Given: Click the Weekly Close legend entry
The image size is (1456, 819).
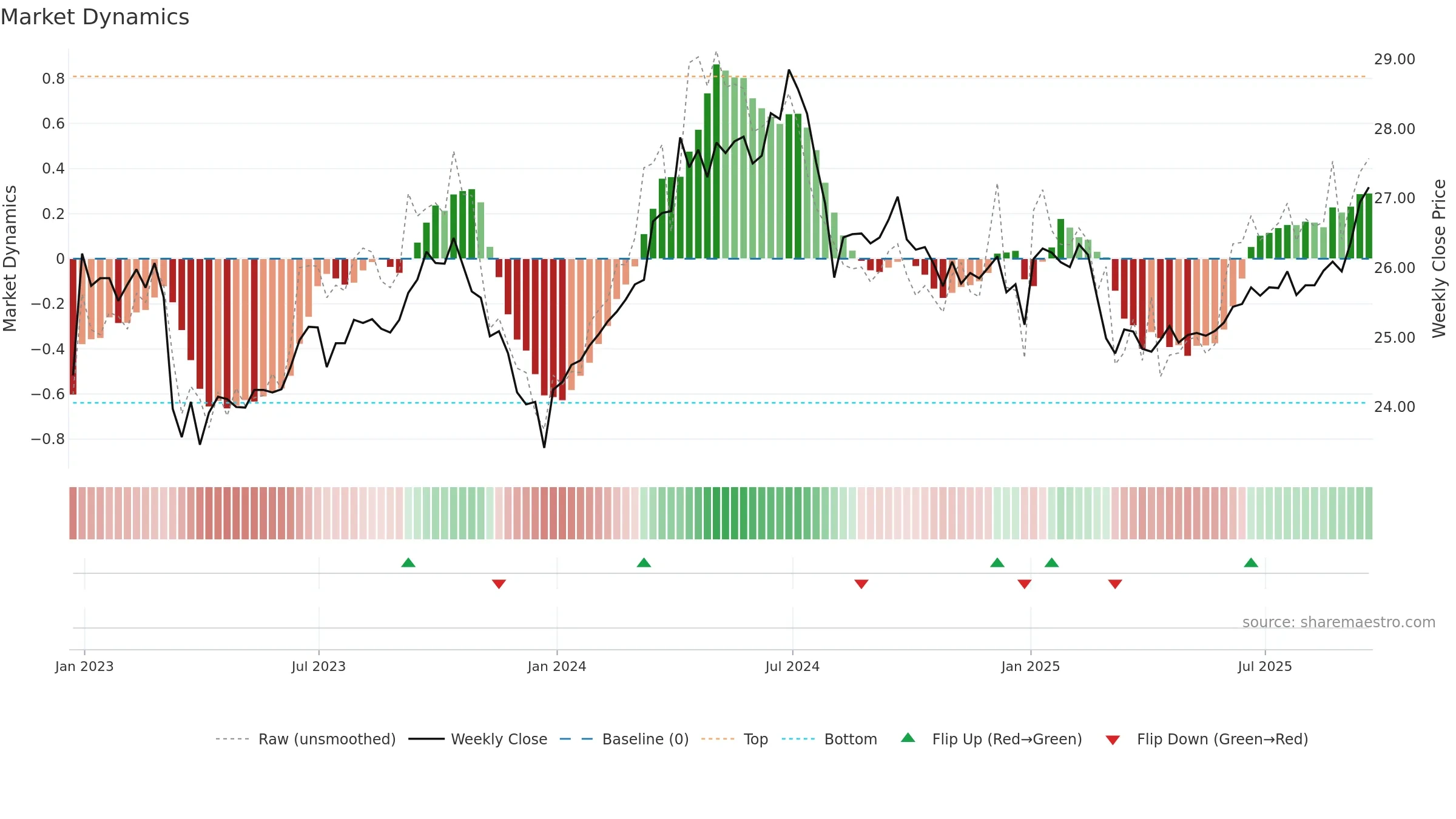Looking at the screenshot, I should click(477, 739).
